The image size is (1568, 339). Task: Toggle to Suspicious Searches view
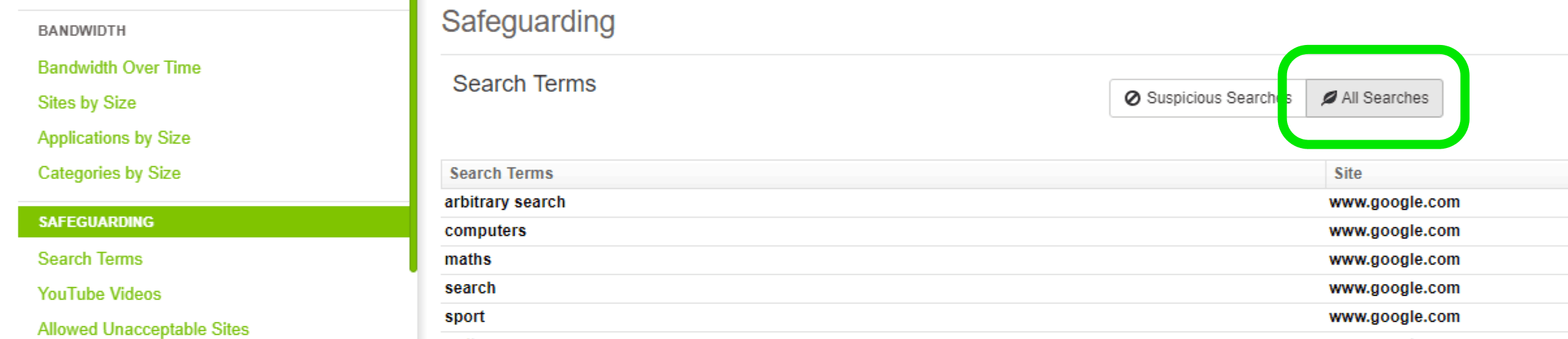(1208, 98)
